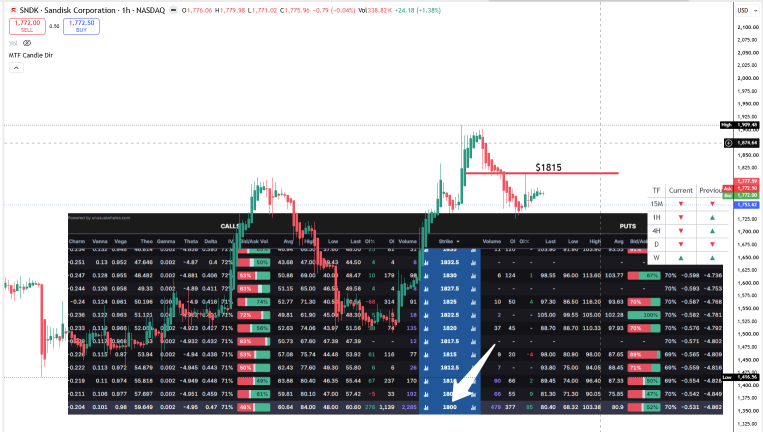The width and height of the screenshot is (763, 432).
Task: Open calls chart icon in 1800 strike row
Action: click(426, 407)
